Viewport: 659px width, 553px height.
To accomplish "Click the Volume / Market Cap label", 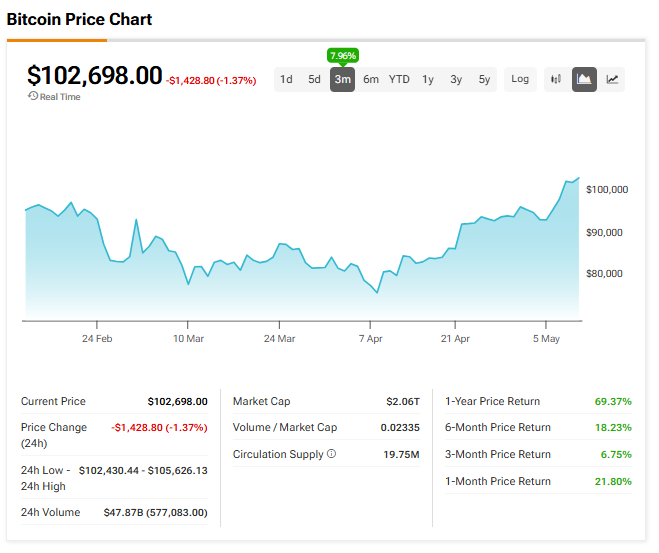I will [285, 427].
